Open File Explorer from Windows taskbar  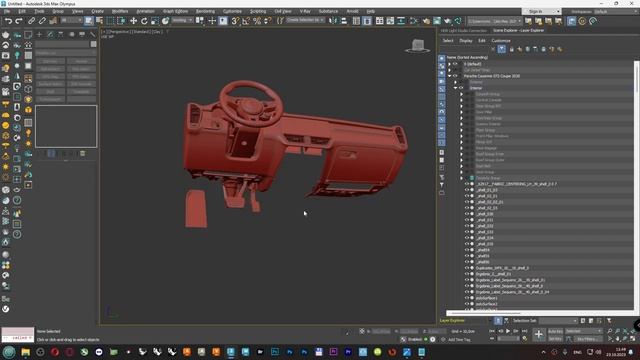(x=26, y=352)
